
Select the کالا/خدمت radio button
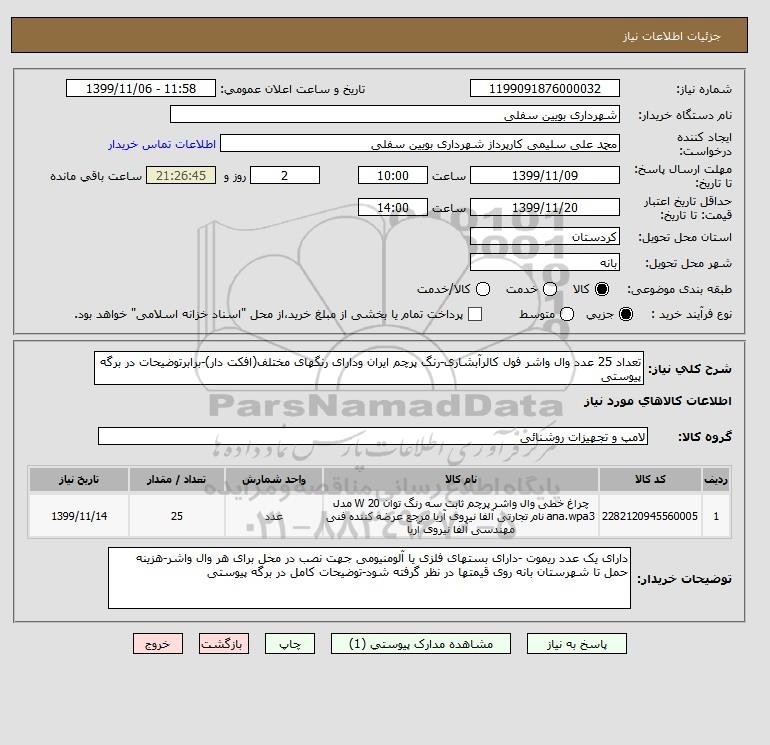tap(483, 289)
